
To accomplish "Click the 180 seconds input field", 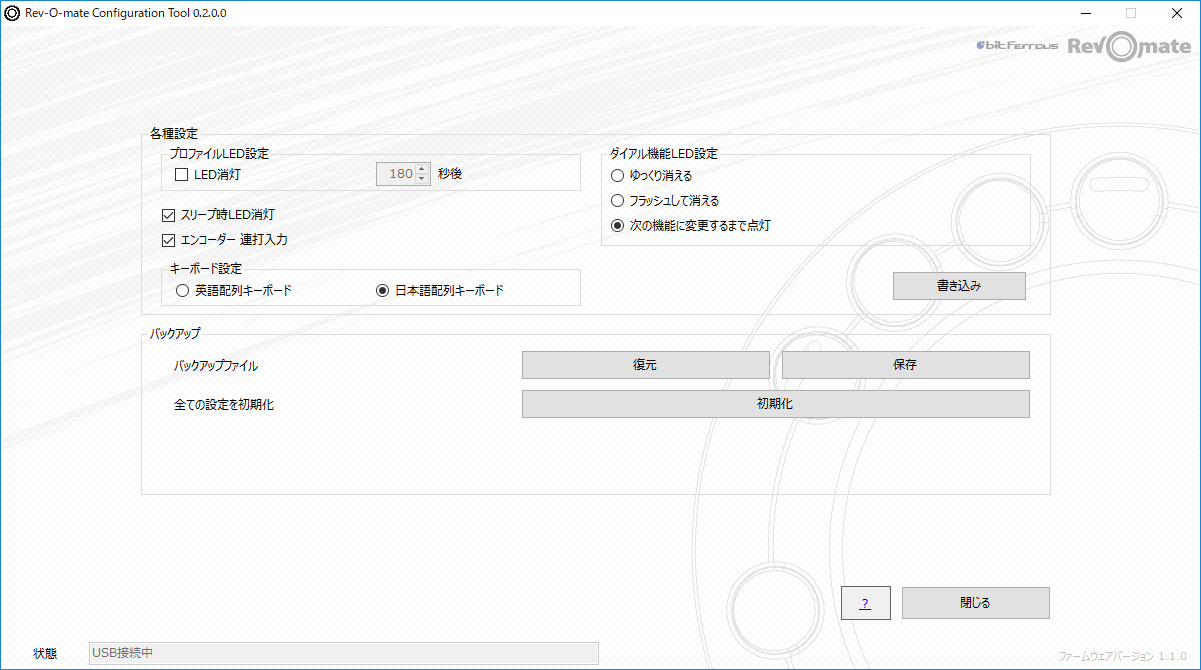I will pyautogui.click(x=396, y=174).
